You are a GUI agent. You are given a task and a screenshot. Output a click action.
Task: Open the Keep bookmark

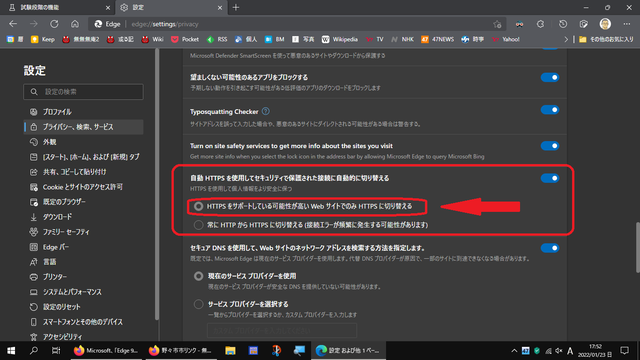pyautogui.click(x=43, y=39)
